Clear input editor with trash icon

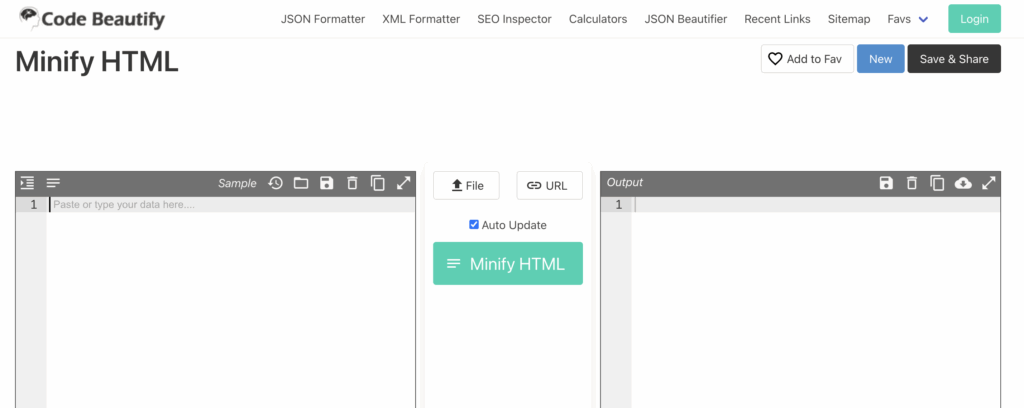click(x=352, y=183)
